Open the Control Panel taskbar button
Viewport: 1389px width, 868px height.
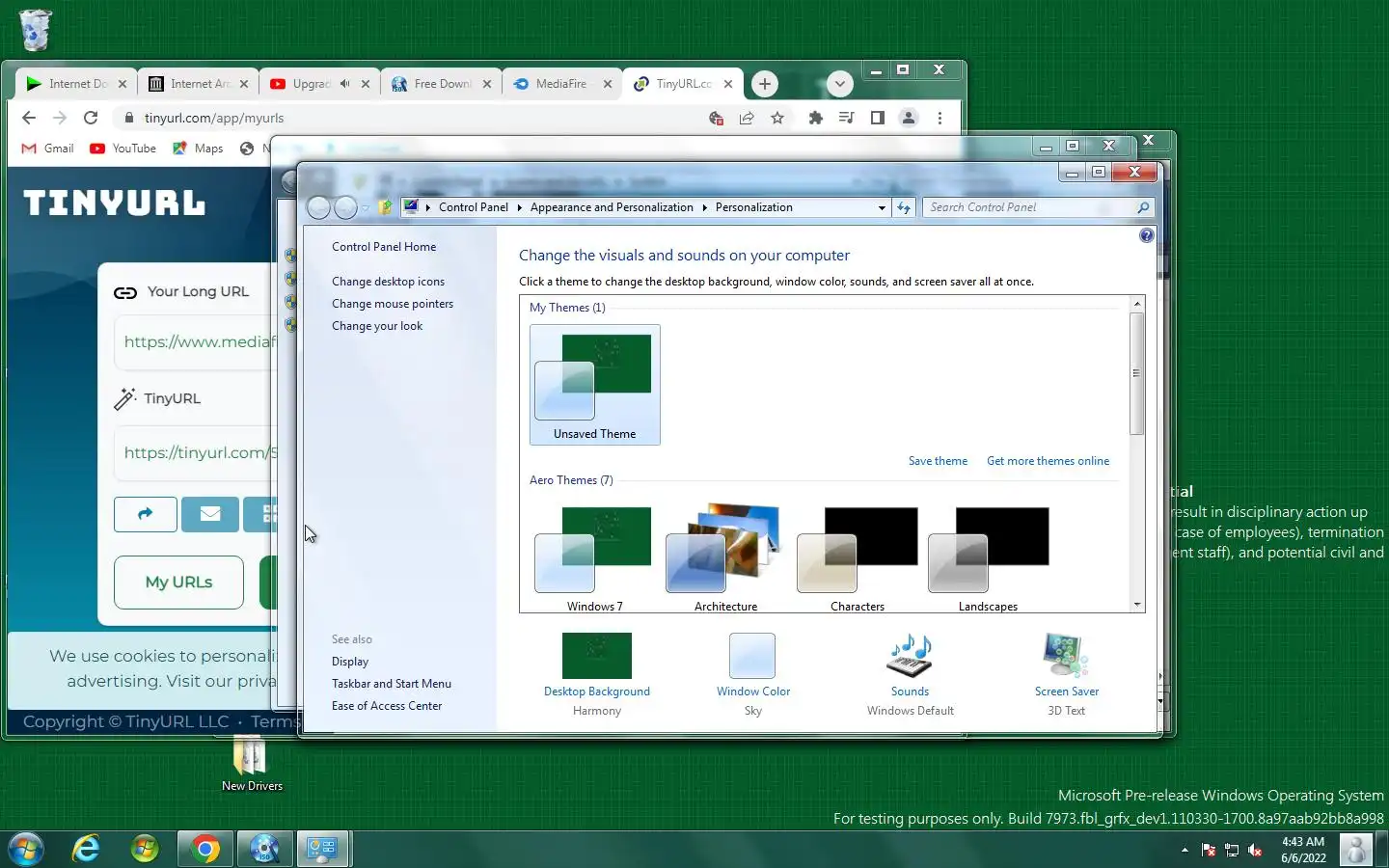(x=323, y=849)
